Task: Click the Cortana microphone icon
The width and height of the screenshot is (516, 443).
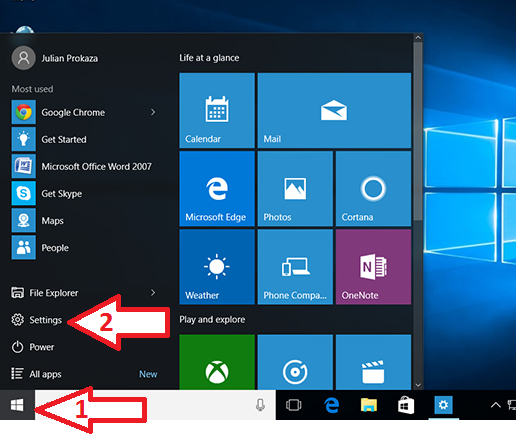Action: (260, 405)
